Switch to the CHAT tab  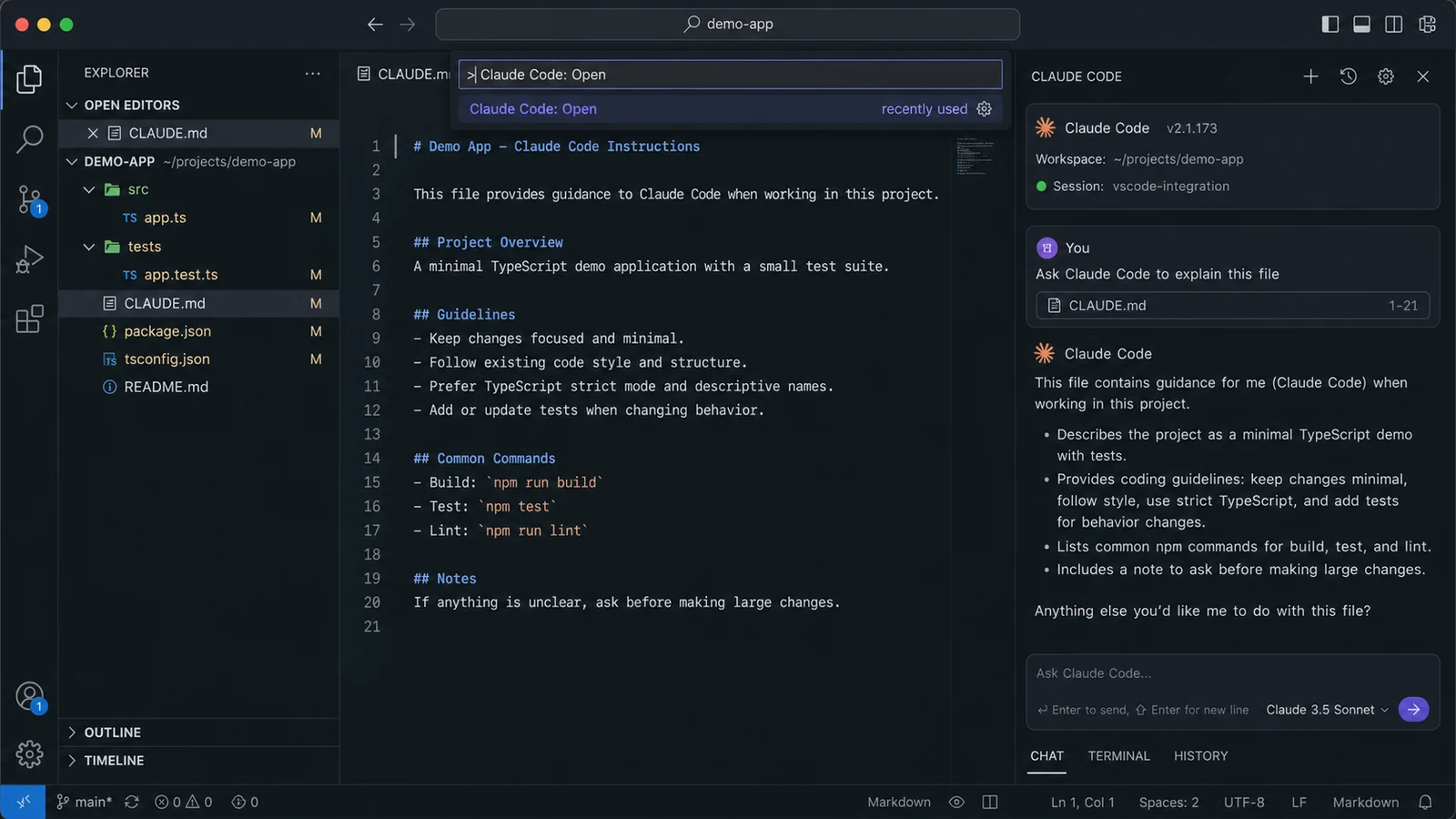[x=1046, y=756]
